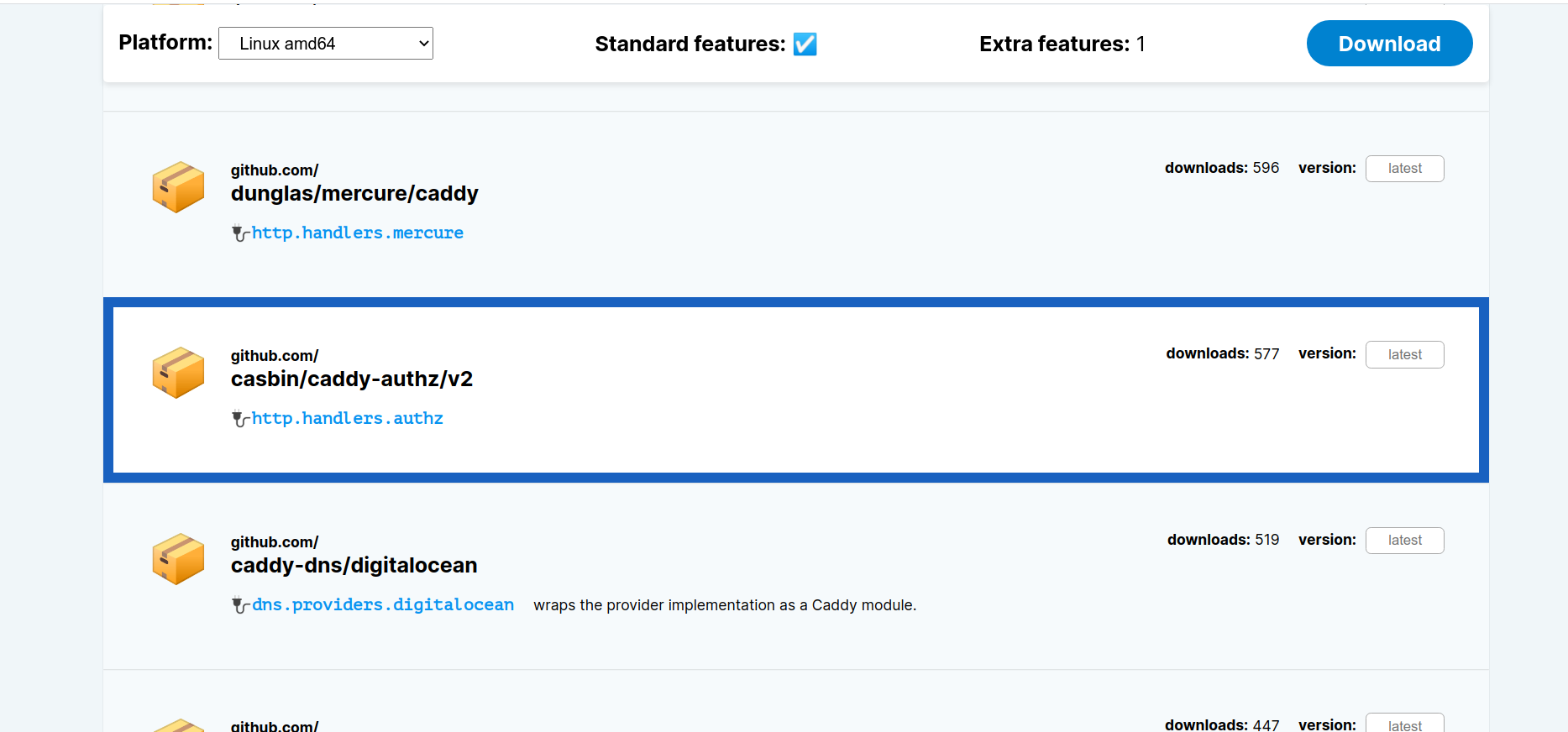Click the plug icon before http.handlers.authz
The image size is (1568, 732).
(239, 418)
